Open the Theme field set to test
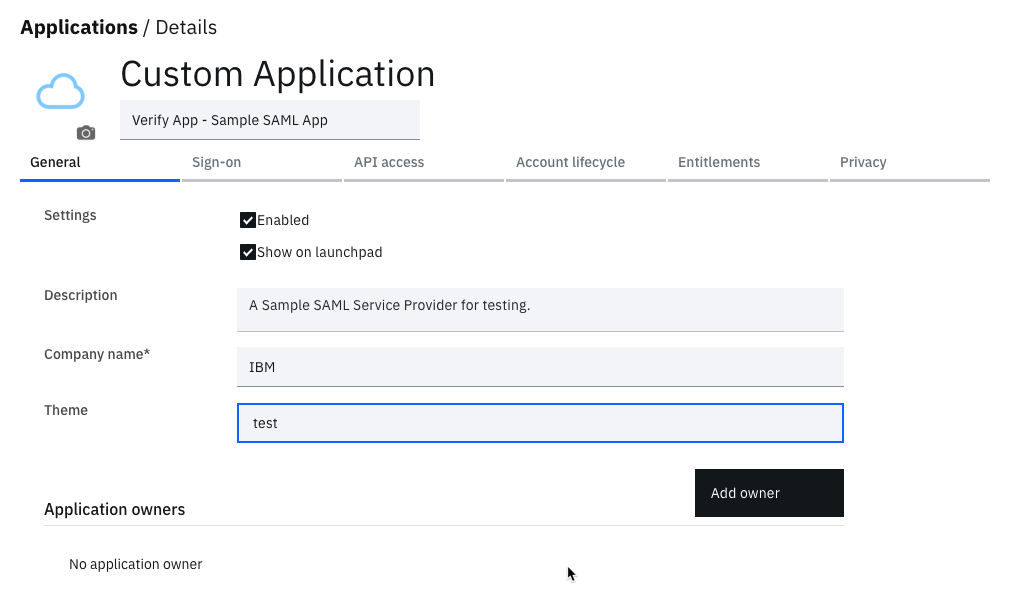Viewport: 1014px width, 592px height. (540, 423)
